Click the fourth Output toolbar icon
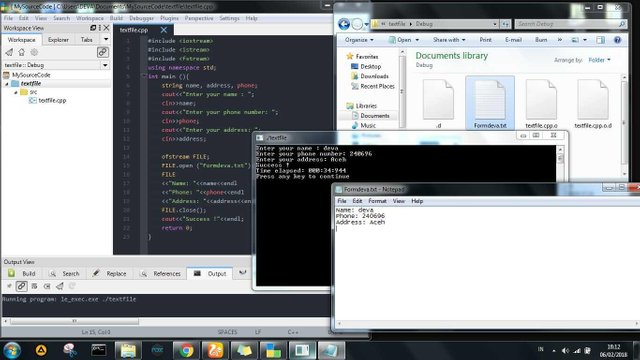This screenshot has width=640, height=360. pyautogui.click(x=47, y=286)
